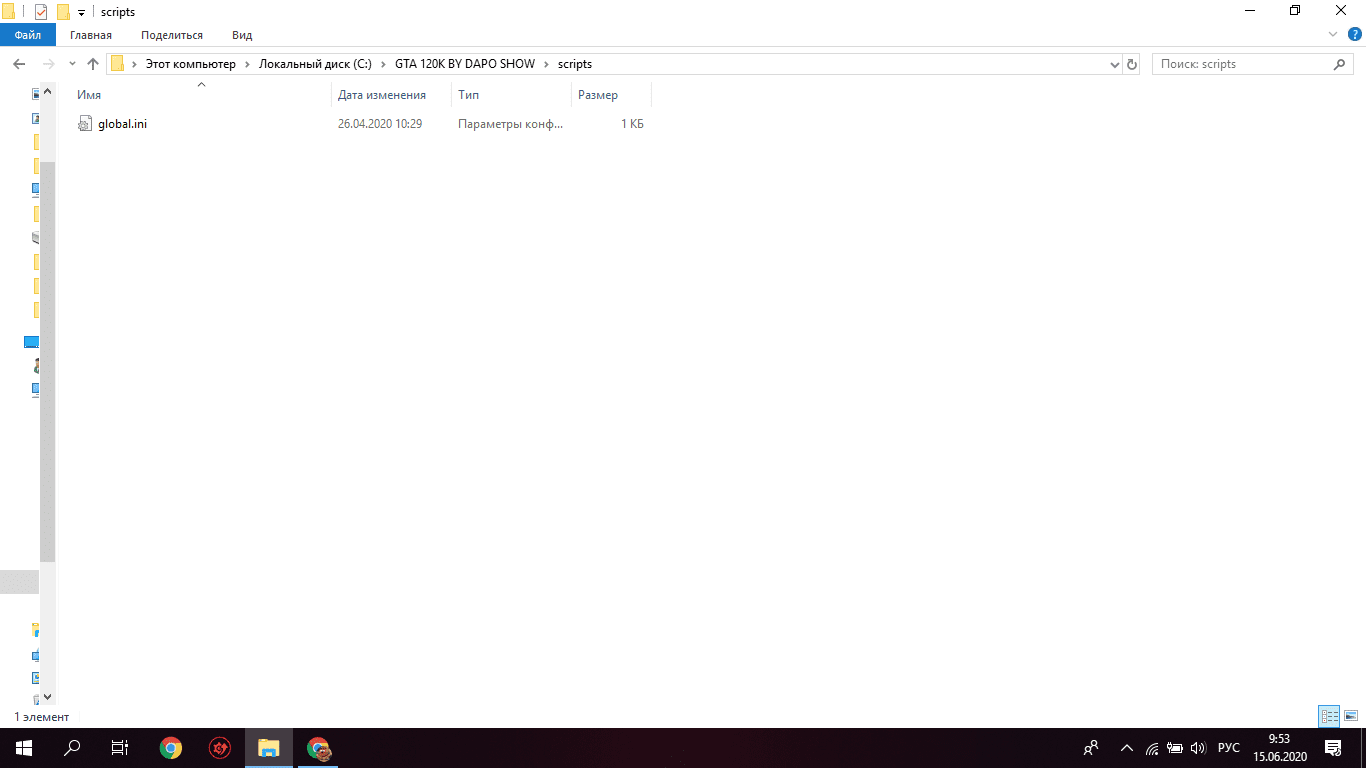Click the New Folder quick access icon

(x=63, y=12)
